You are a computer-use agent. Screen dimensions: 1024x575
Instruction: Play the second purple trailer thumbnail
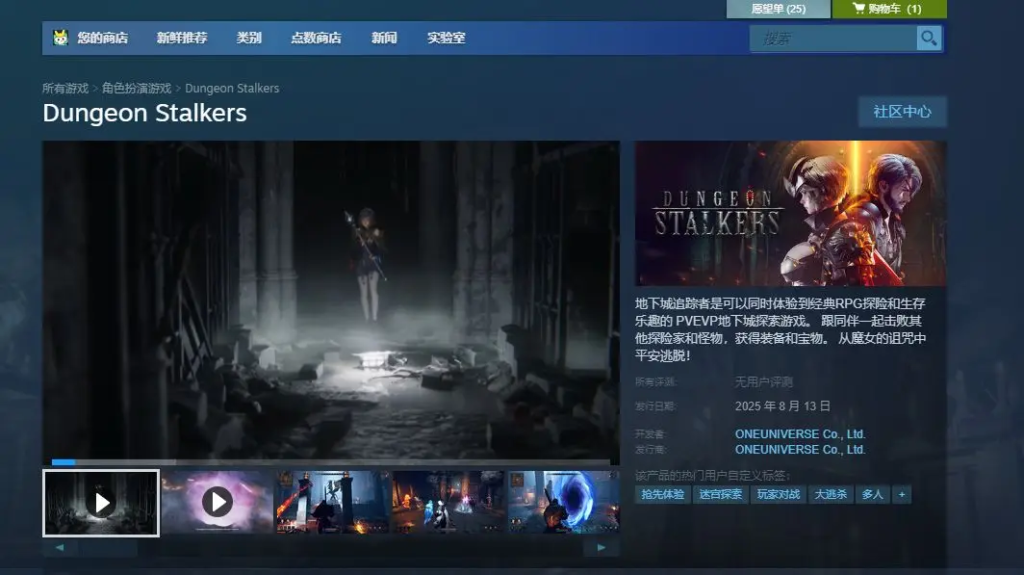217,502
